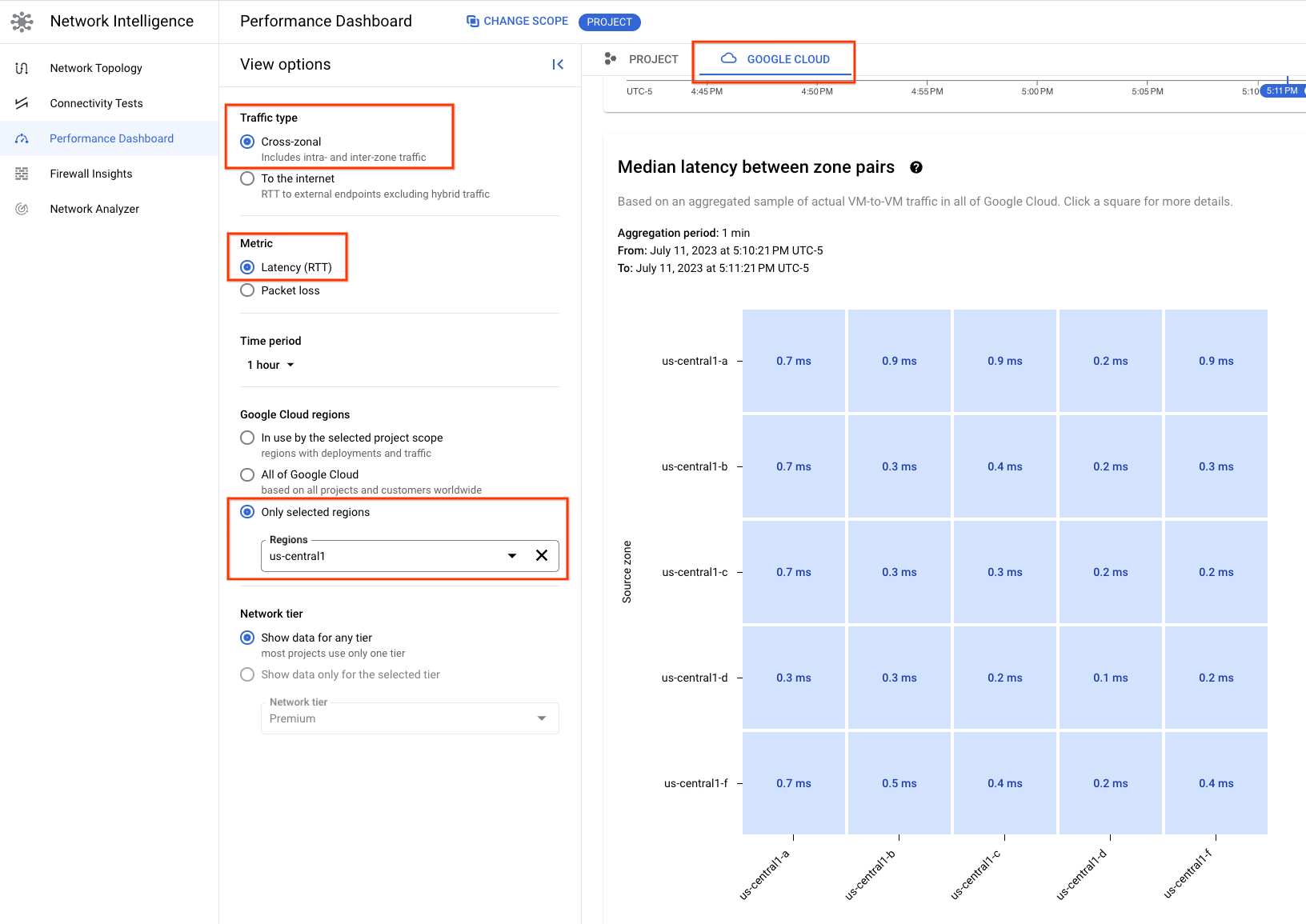This screenshot has width=1306, height=924.
Task: Click the Firewall Insights sidebar icon
Action: pos(22,174)
